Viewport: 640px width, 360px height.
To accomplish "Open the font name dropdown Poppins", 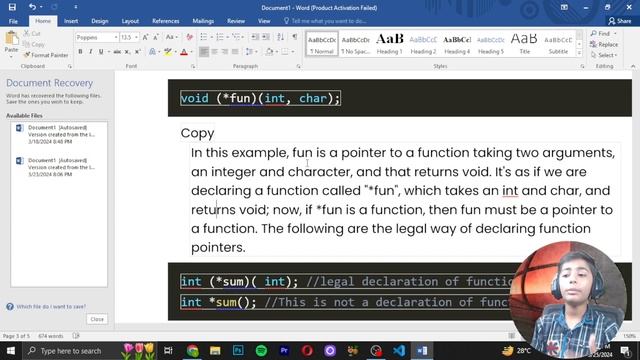I will [116, 37].
